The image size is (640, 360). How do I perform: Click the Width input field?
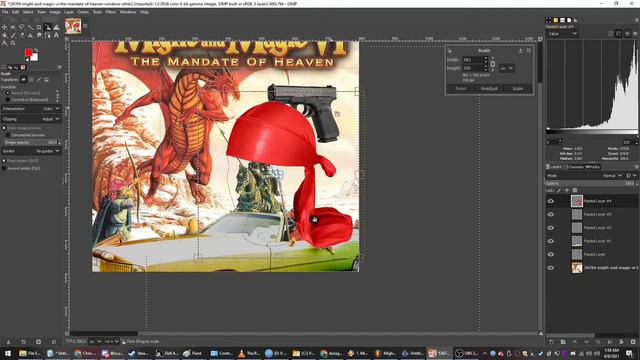click(x=473, y=60)
